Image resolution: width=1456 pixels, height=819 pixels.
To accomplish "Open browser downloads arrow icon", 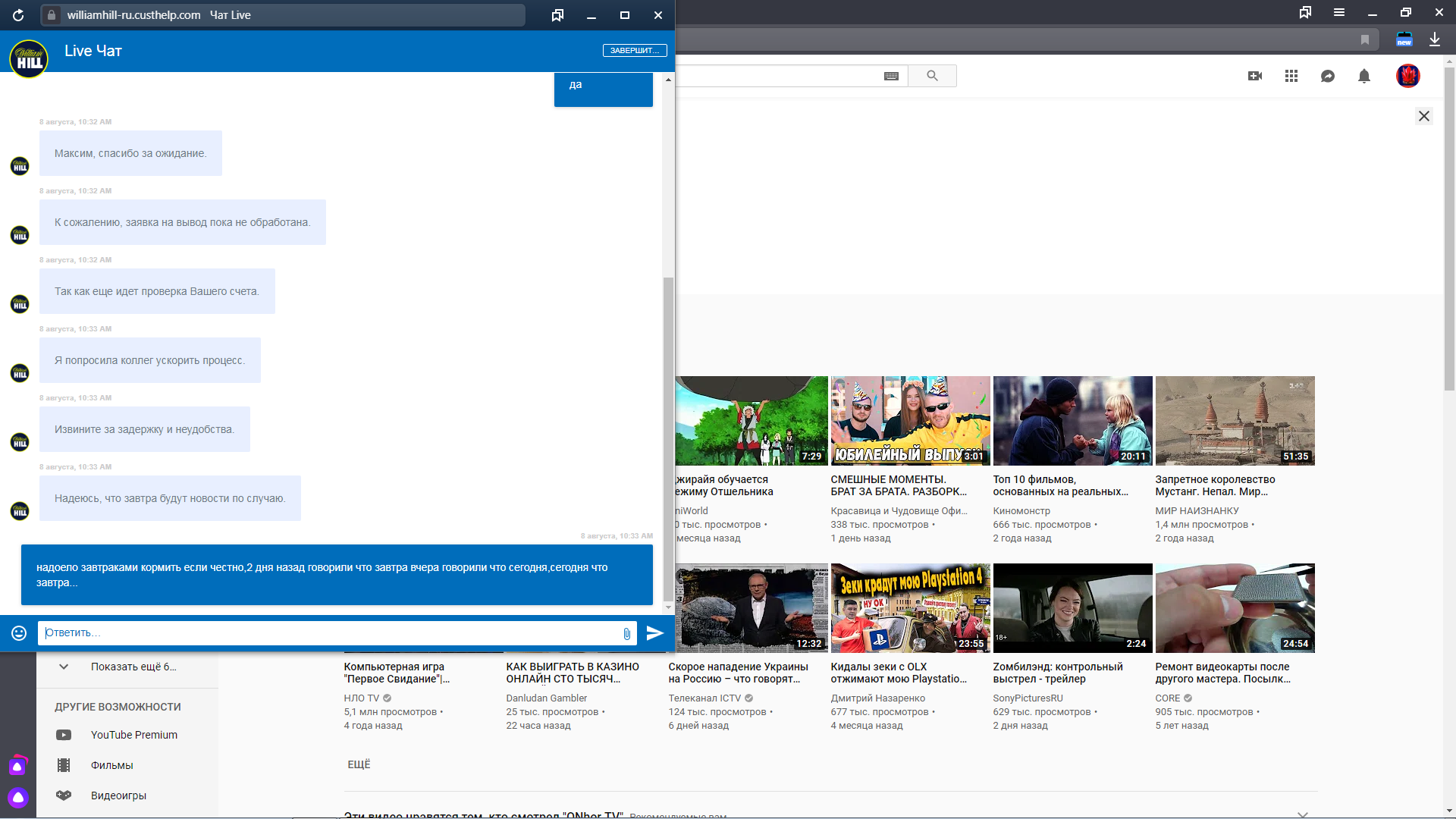I will point(1435,39).
